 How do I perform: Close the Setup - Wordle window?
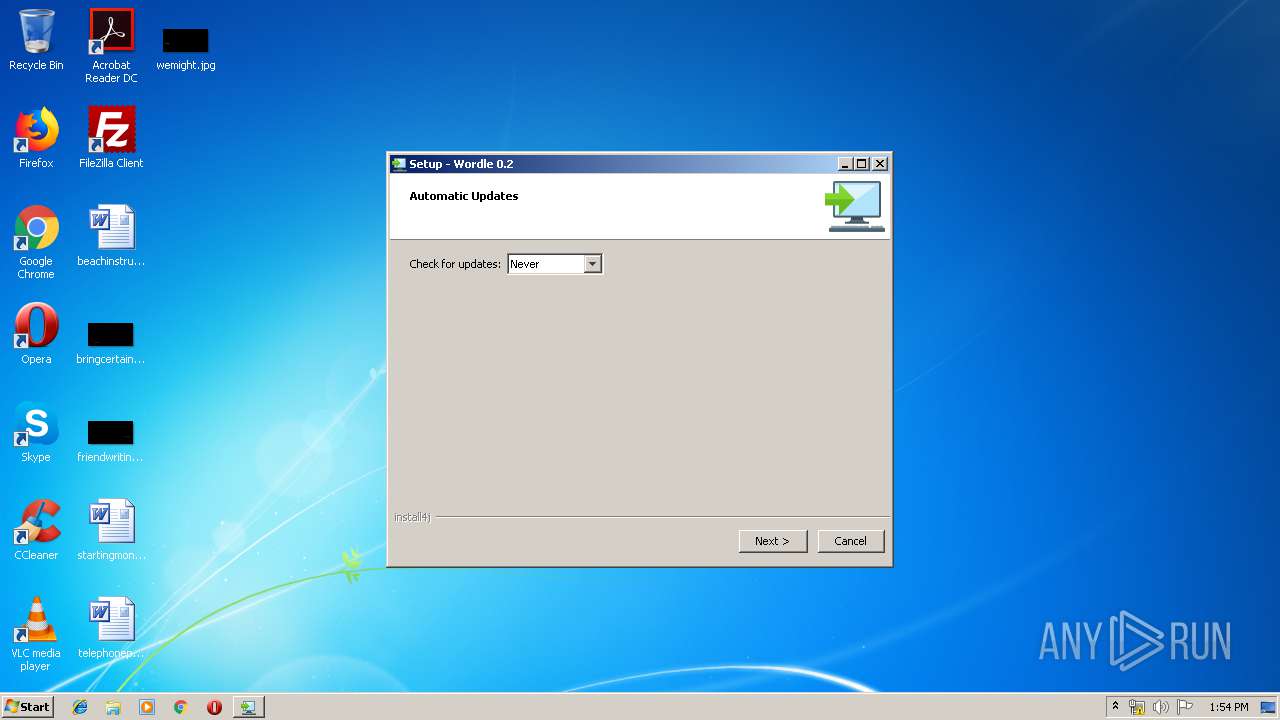click(x=880, y=164)
